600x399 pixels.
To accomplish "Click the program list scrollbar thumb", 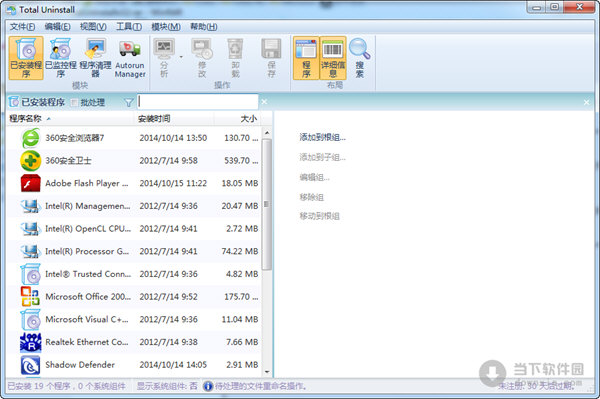I will pos(267,204).
